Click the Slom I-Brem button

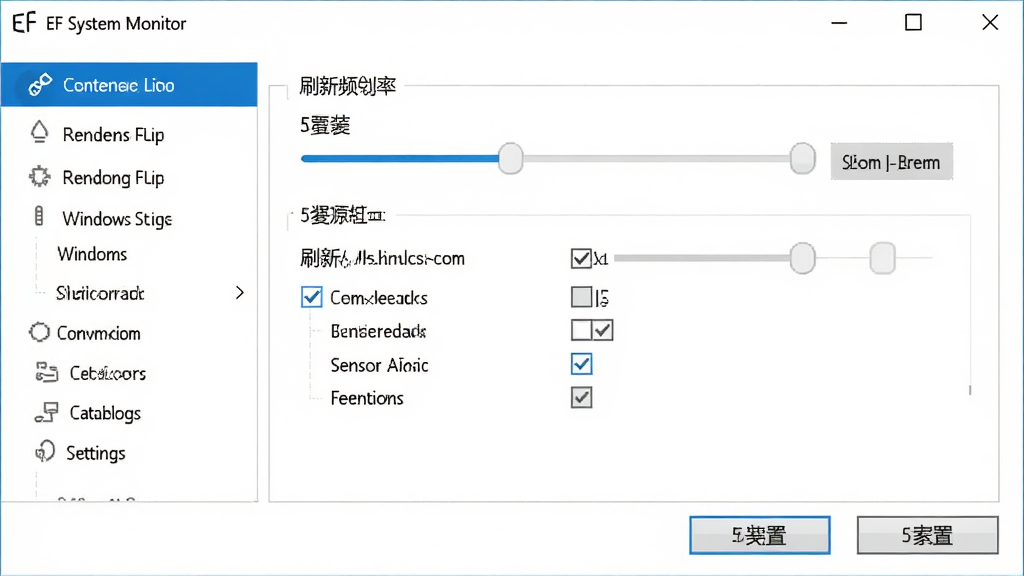coord(891,161)
